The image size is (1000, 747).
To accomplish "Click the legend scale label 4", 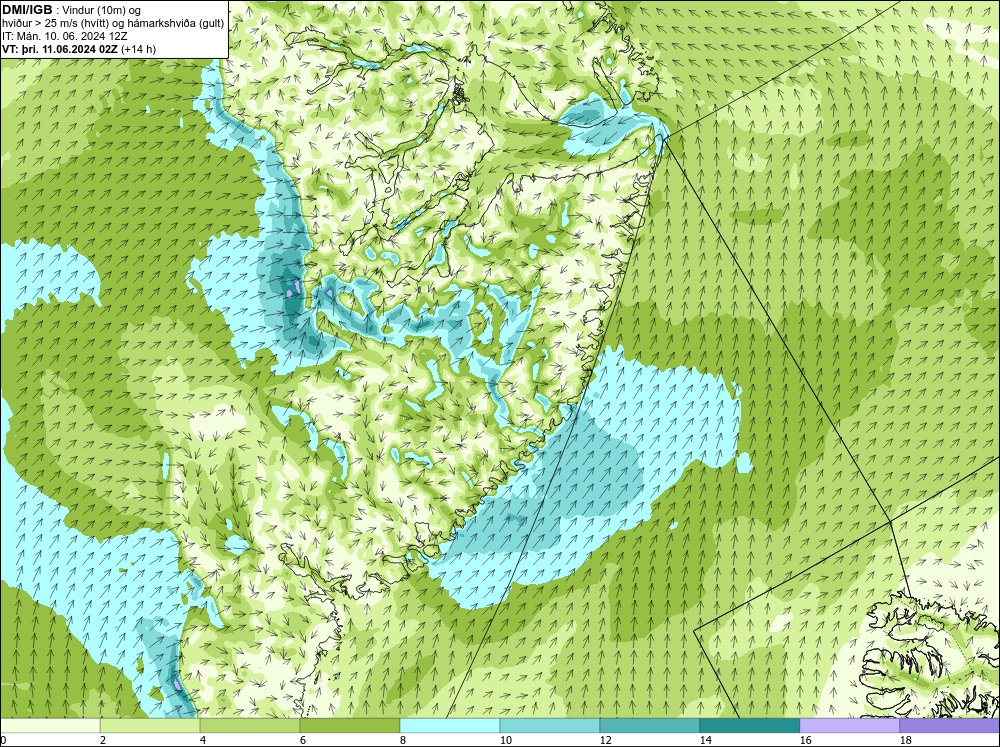I will pyautogui.click(x=203, y=740).
